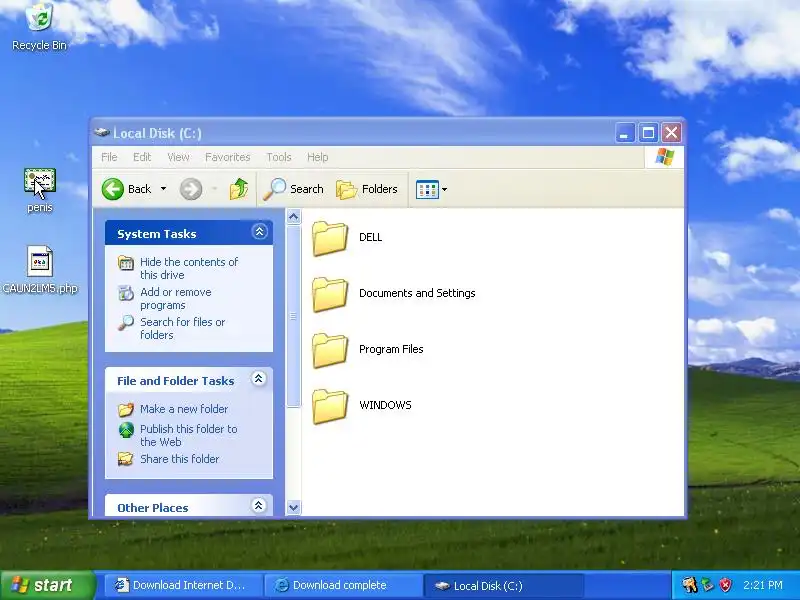
Task: Click the red security shield tray icon
Action: [725, 585]
